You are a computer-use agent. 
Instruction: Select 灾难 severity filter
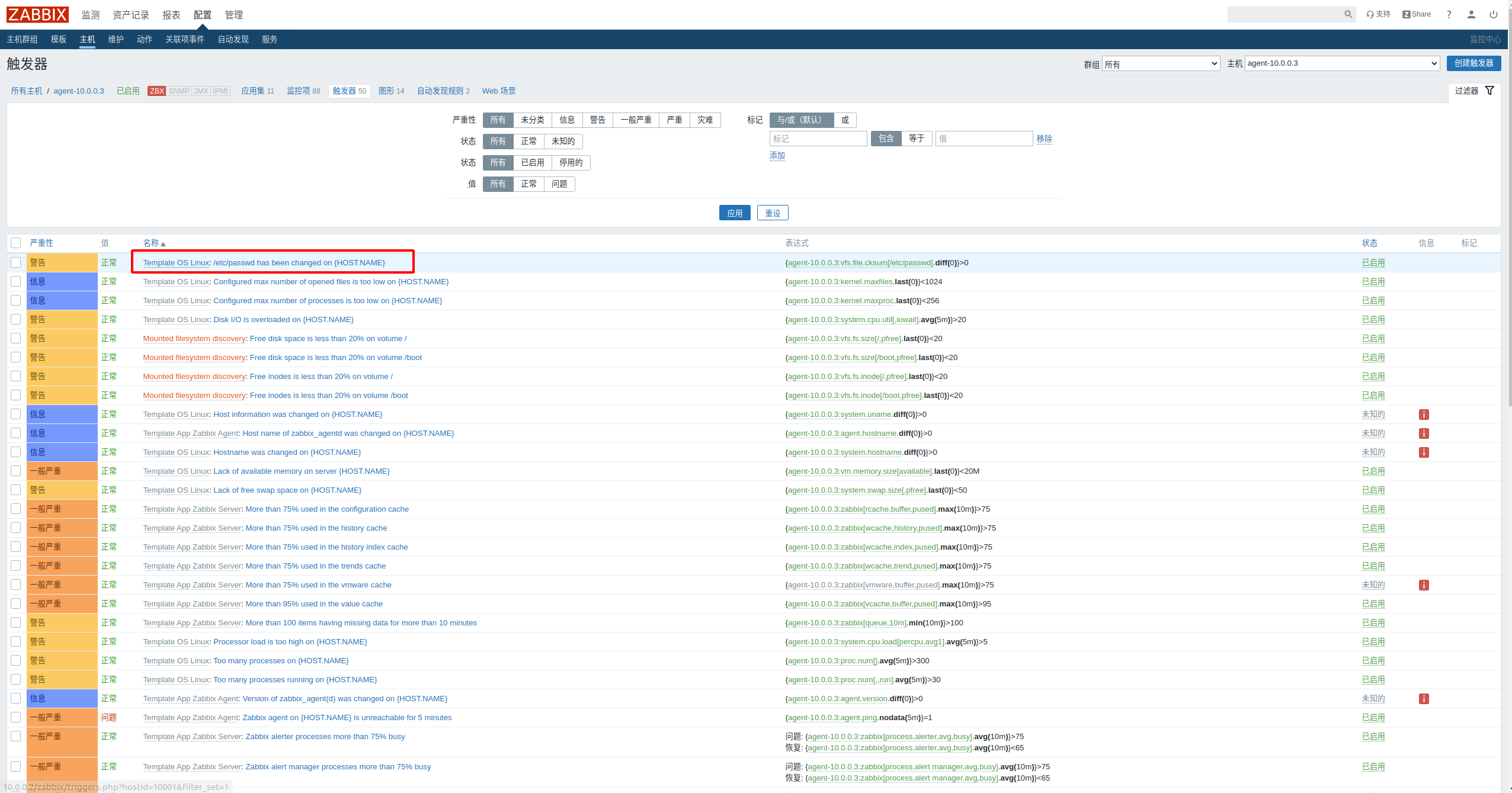(704, 120)
